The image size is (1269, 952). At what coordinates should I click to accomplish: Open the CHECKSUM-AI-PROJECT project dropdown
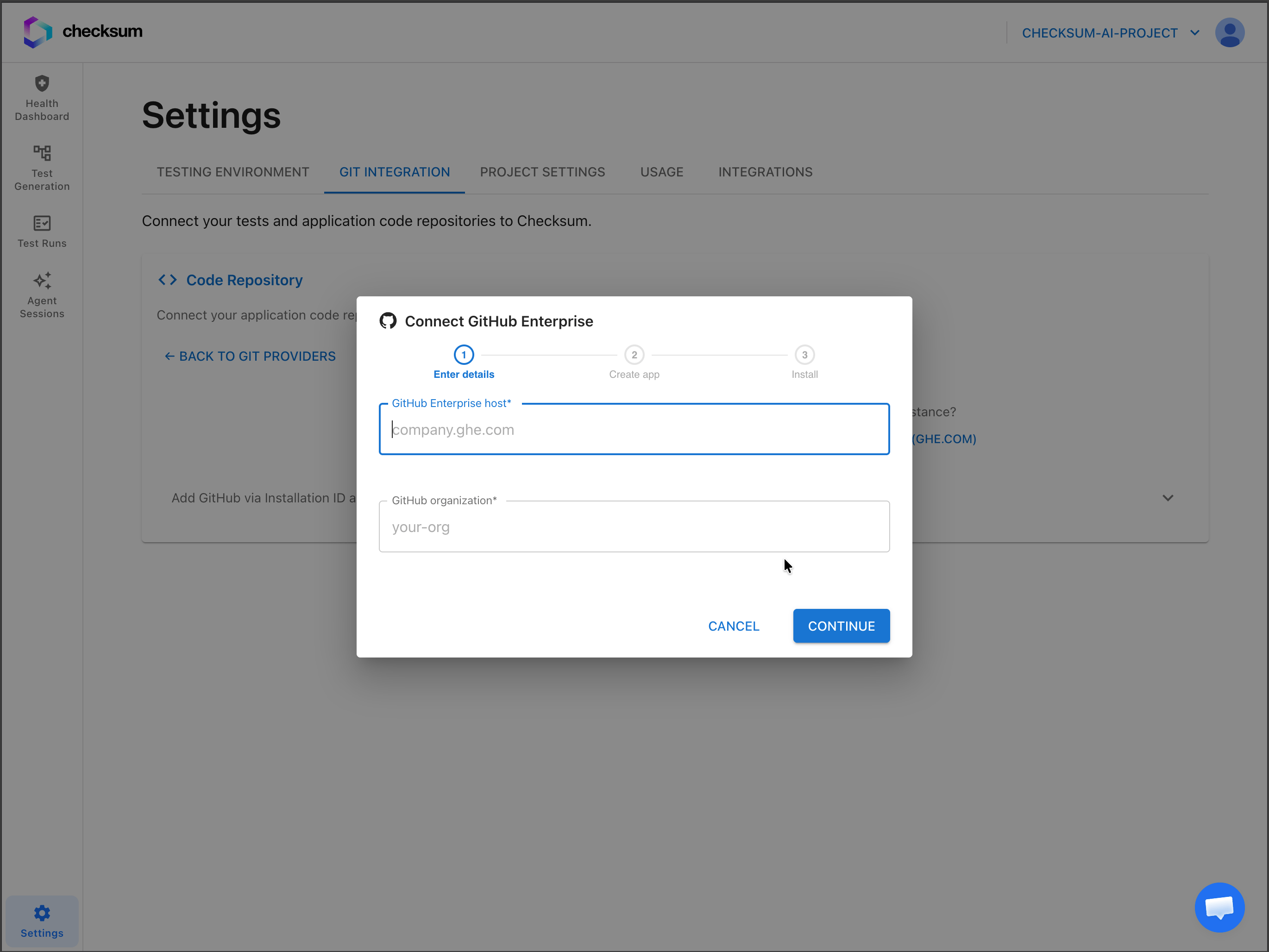pyautogui.click(x=1111, y=33)
